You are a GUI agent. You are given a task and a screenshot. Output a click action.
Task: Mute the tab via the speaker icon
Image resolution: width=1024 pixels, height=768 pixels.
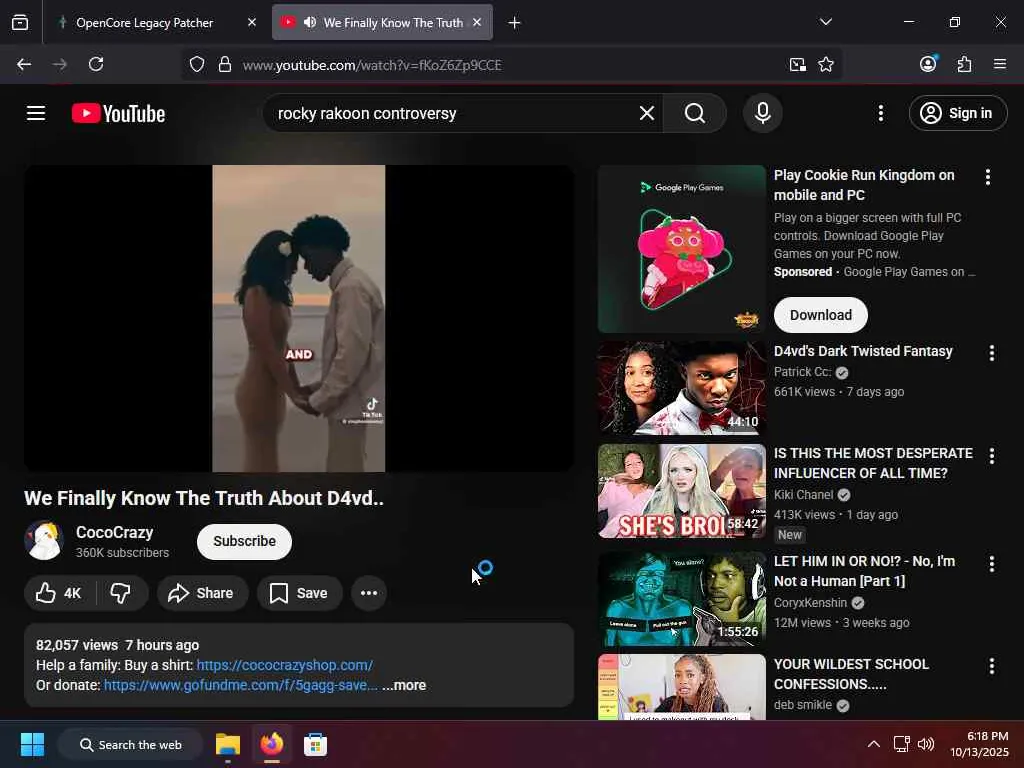tap(310, 22)
